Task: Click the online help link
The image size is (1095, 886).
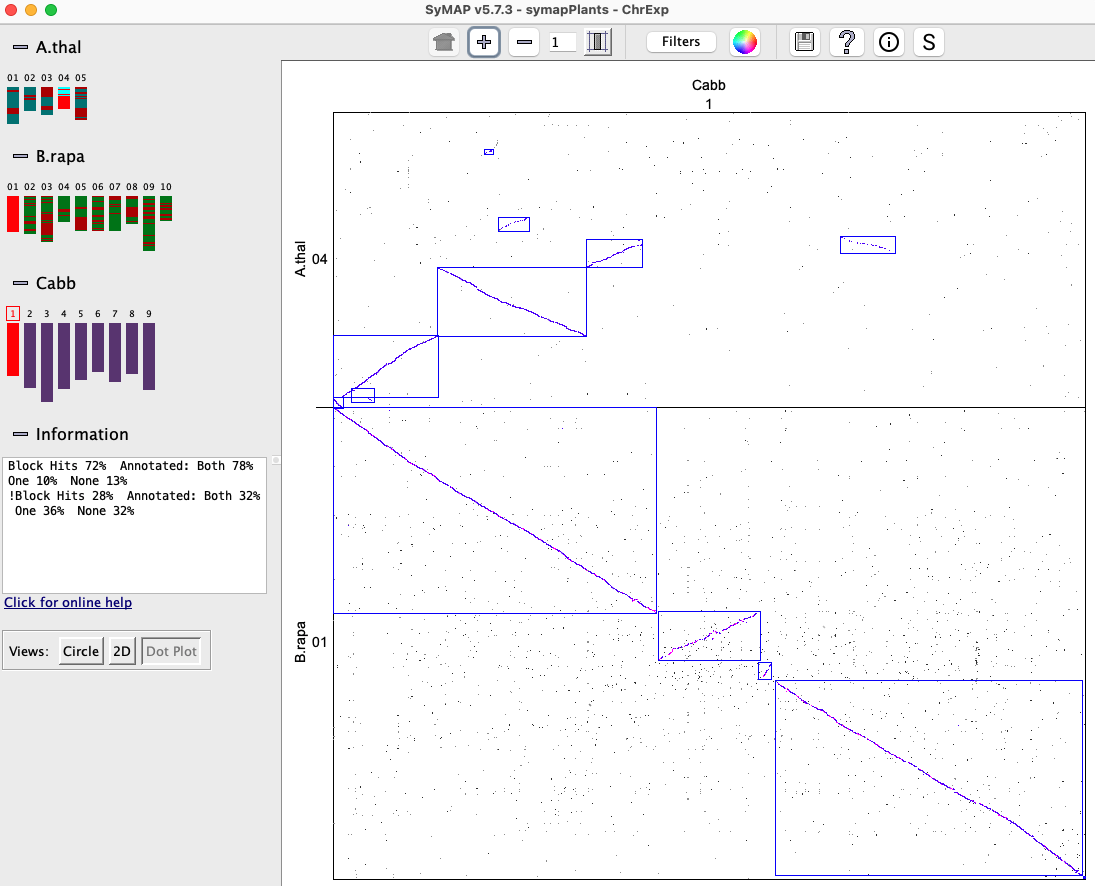Action: pos(68,603)
